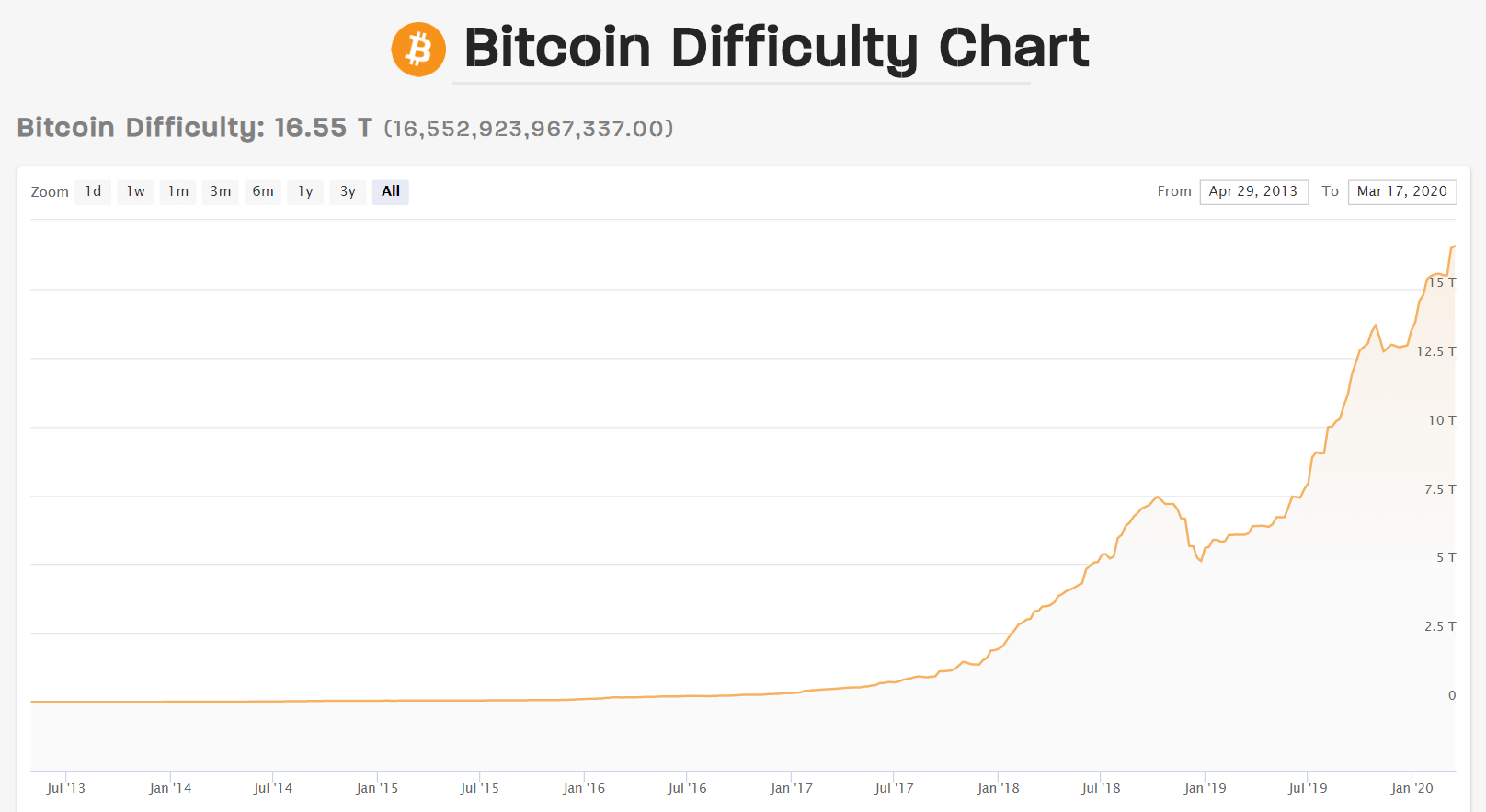Open the From date field showing Apr 29, 2013
The image size is (1486, 812).
pyautogui.click(x=1253, y=191)
